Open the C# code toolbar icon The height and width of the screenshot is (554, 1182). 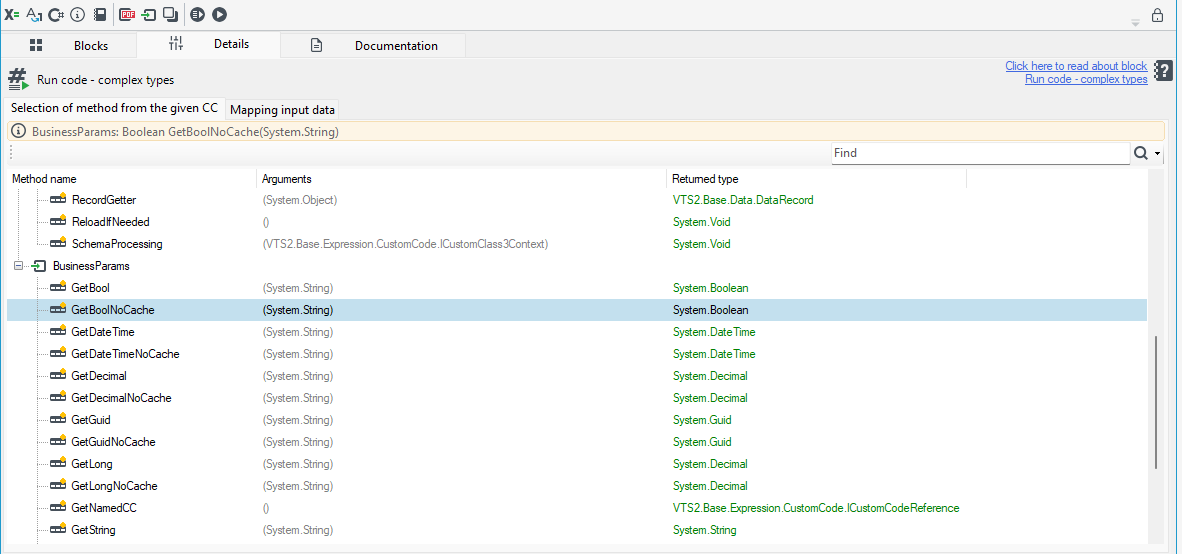[56, 14]
